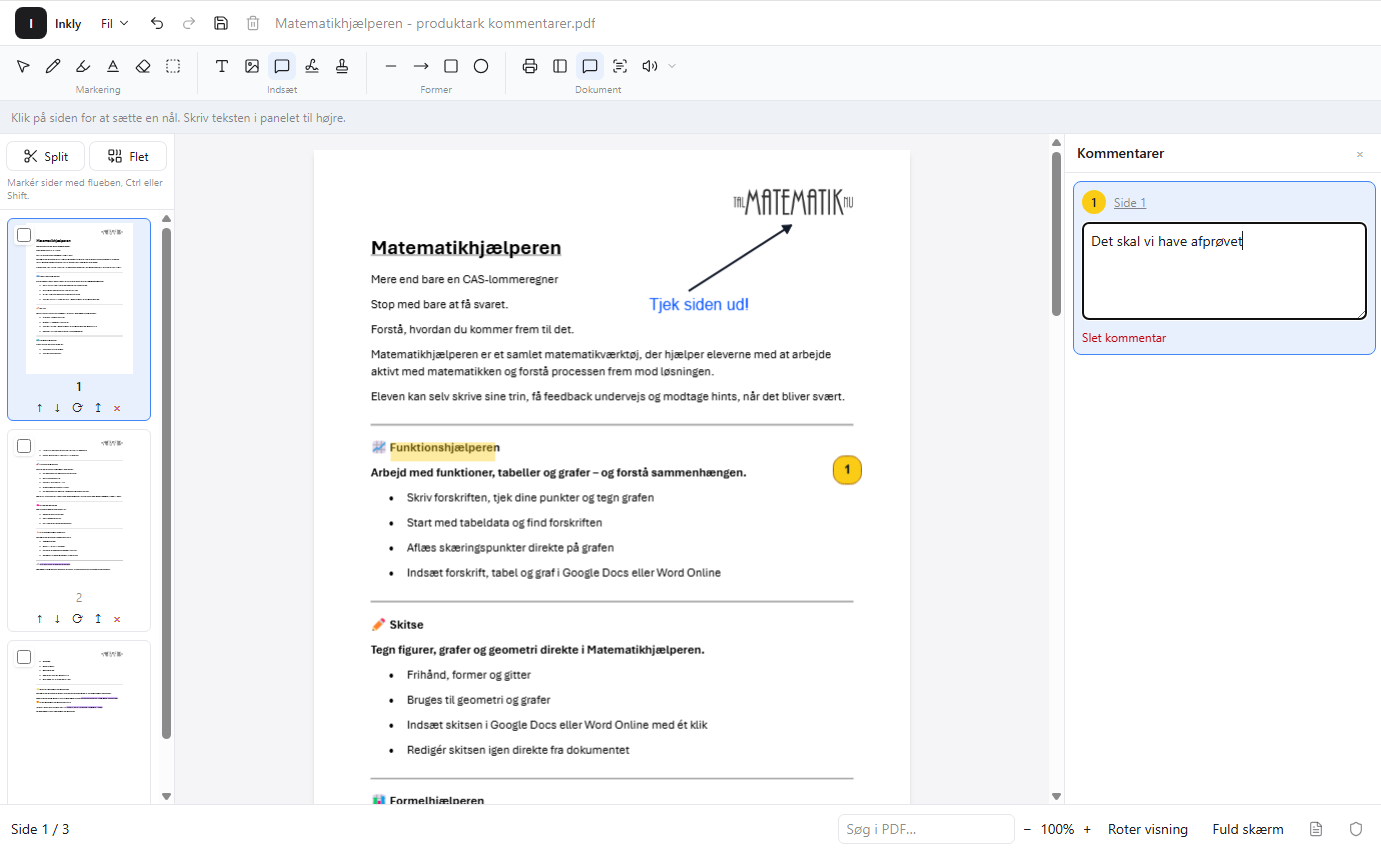
Task: Zoom in with the plus button
Action: [1087, 829]
